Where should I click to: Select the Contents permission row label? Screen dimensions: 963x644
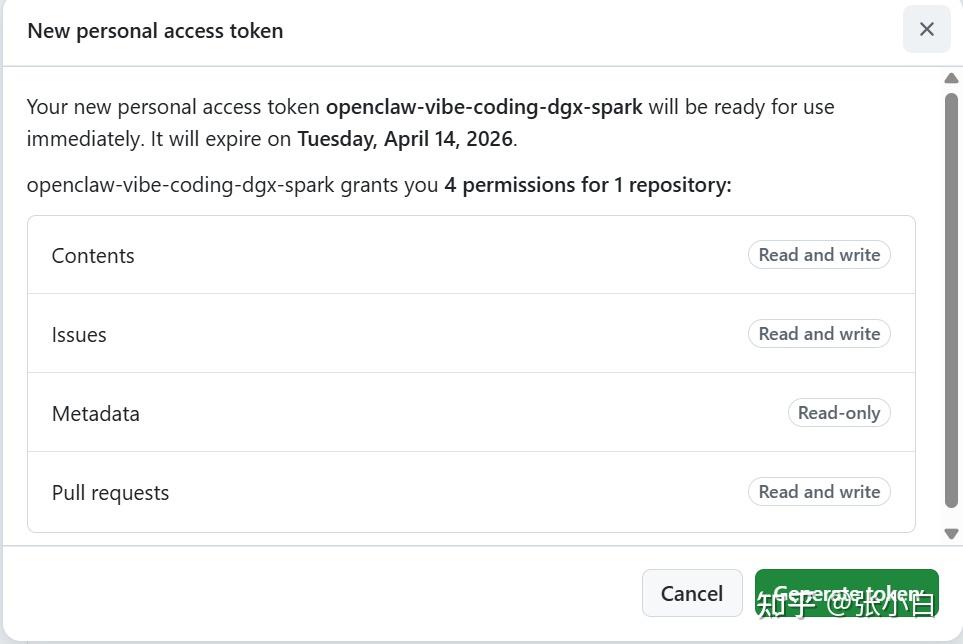pos(93,256)
